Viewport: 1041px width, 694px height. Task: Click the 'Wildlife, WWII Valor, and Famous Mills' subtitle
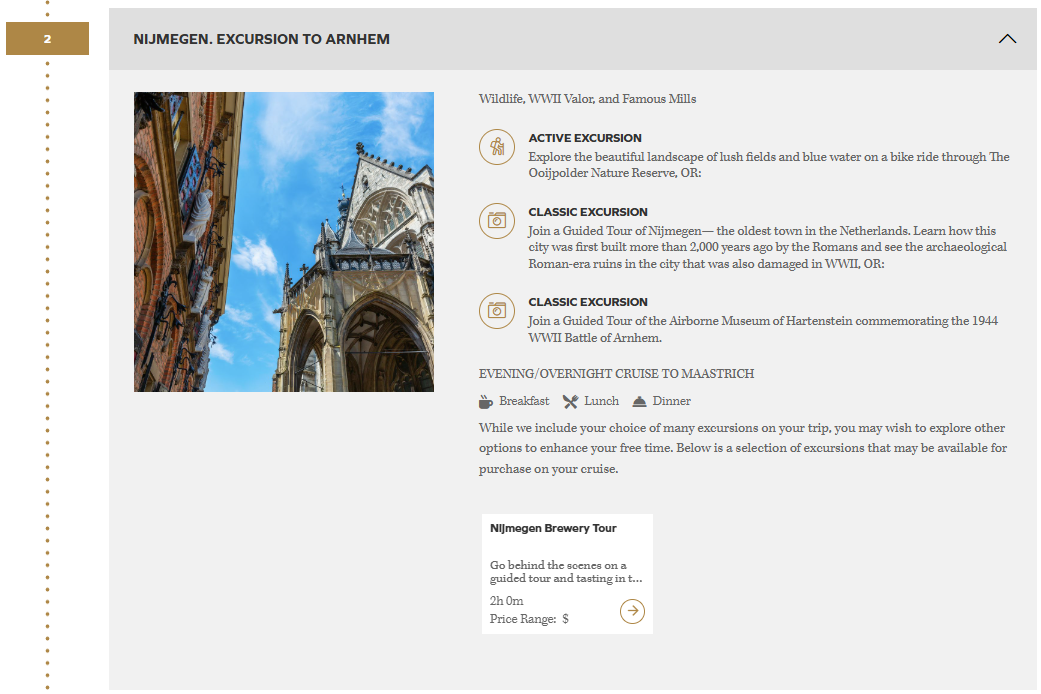(587, 99)
